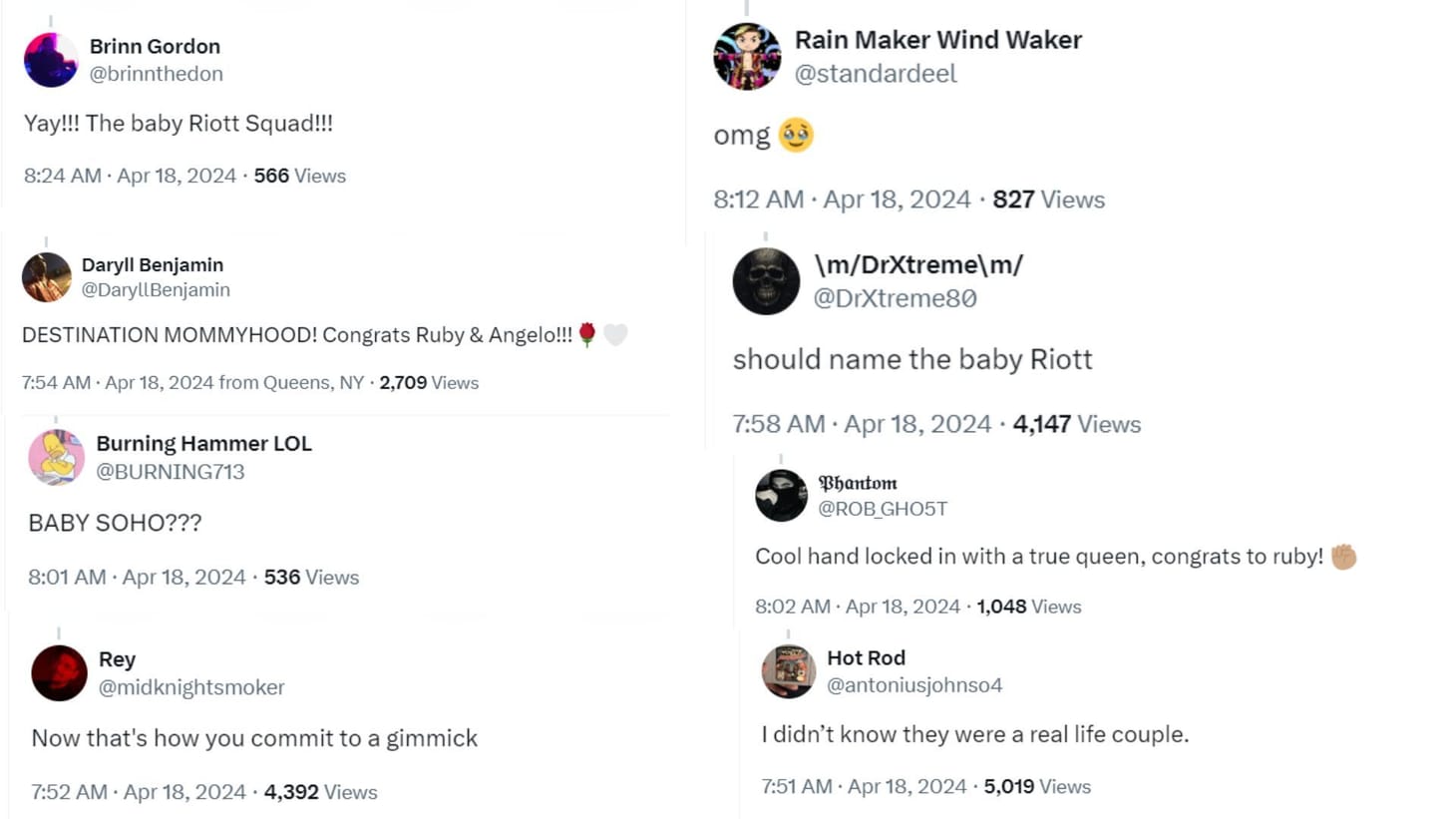
Task: Open Daryll Benjamin's profile picture
Action: 47,277
